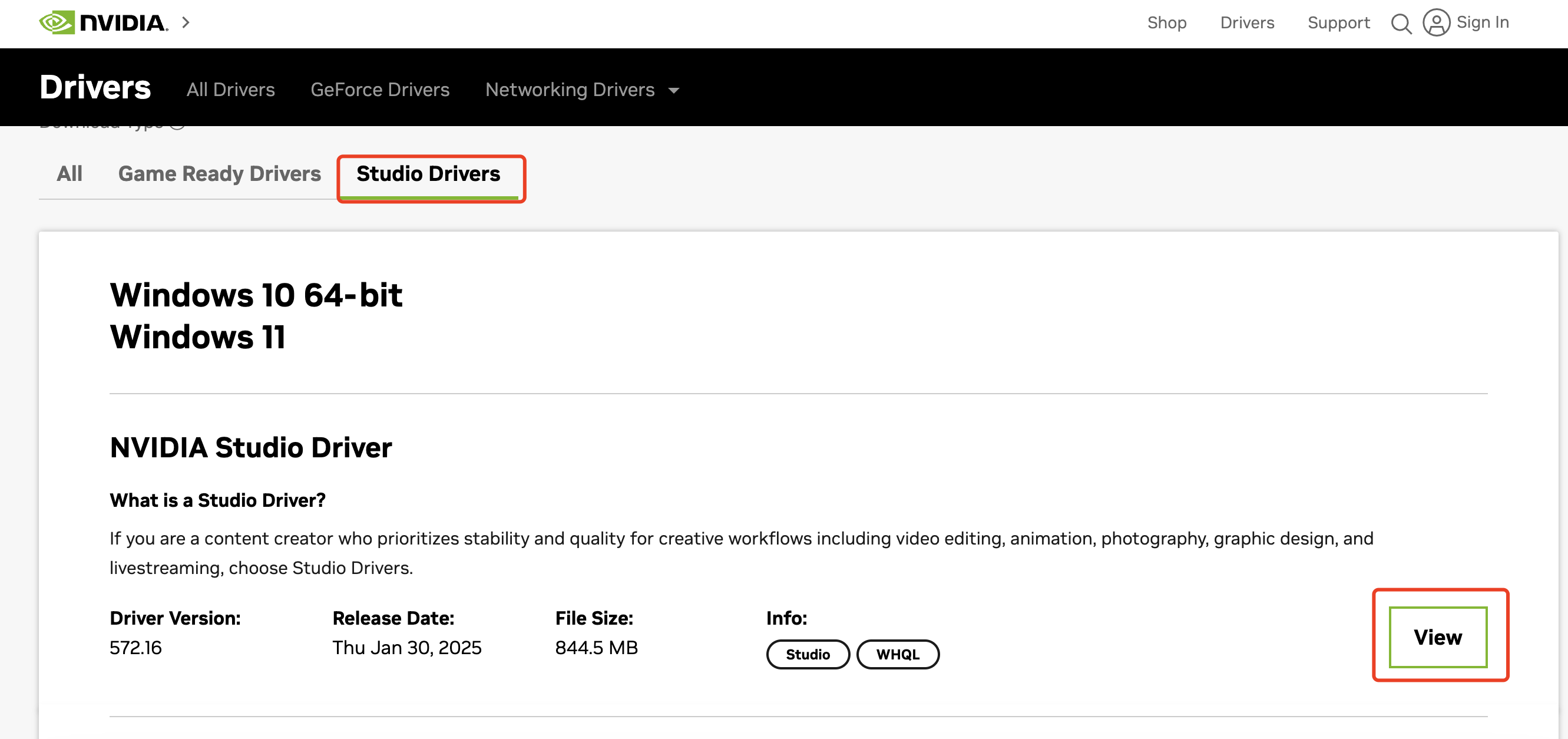Go to All Drivers in the navigation bar
Screen dimensions: 1568x739
pos(230,90)
